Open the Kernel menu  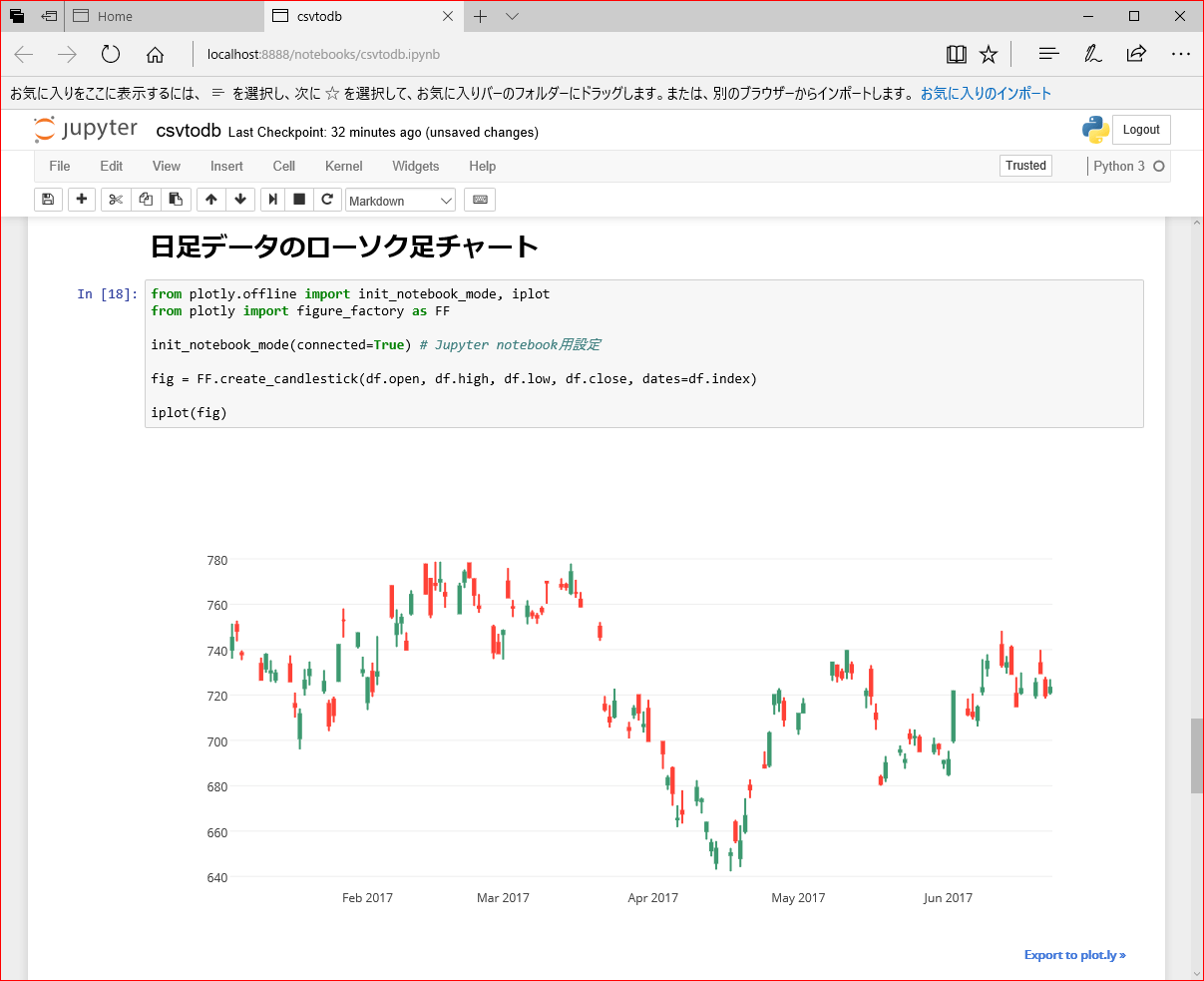[x=344, y=166]
